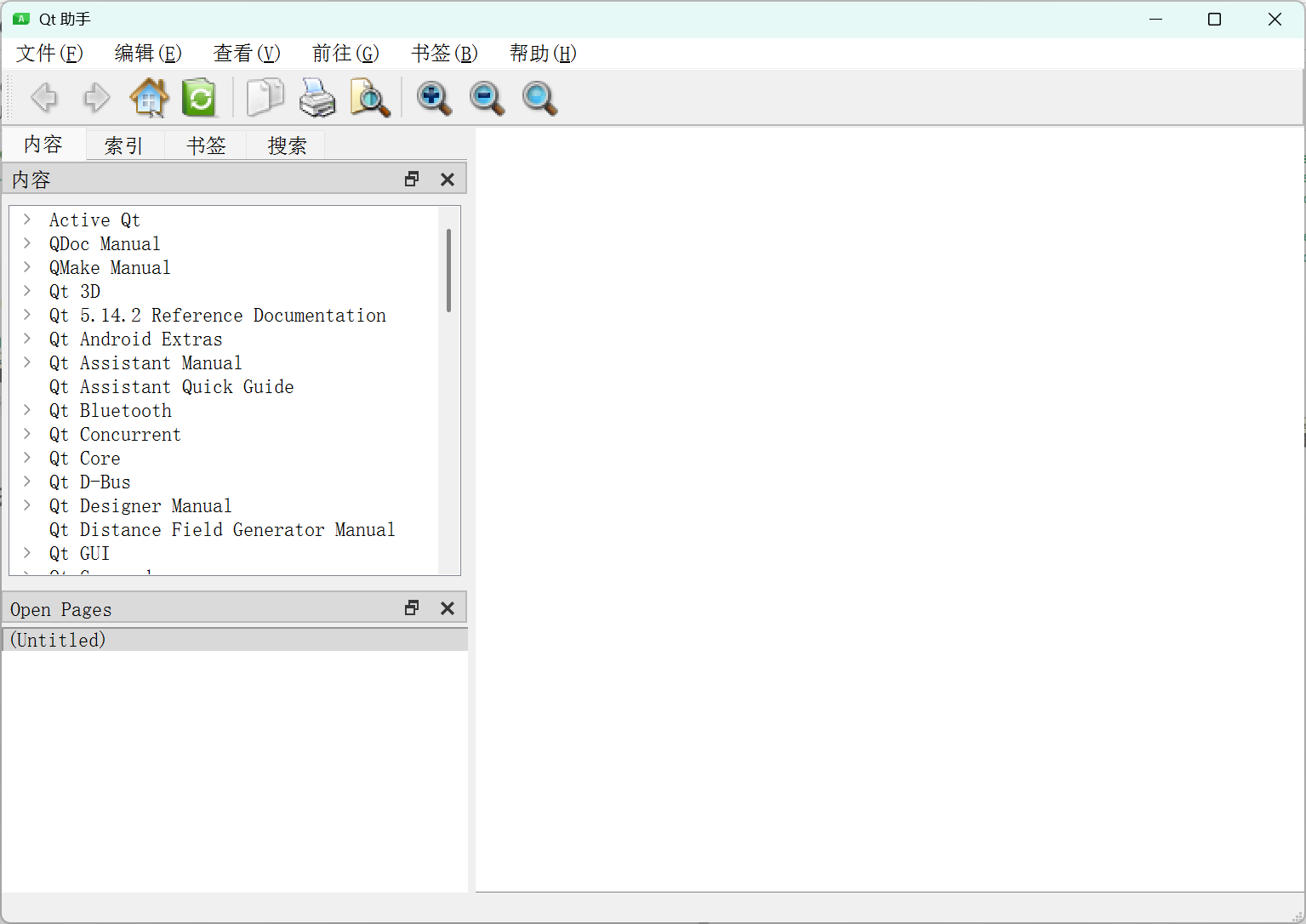
Task: Close the 内容 dock panel
Action: 448,179
